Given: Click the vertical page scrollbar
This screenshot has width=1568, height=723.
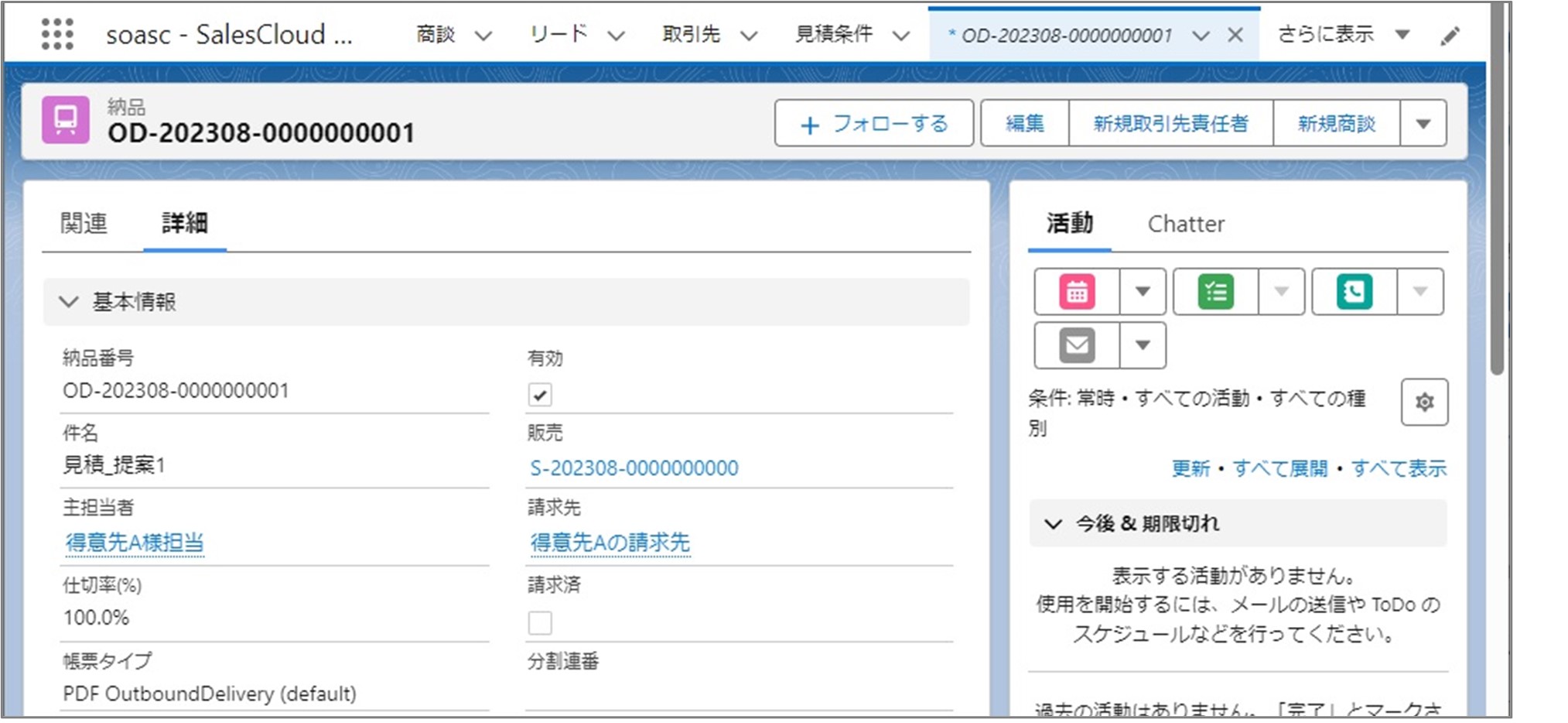Looking at the screenshot, I should coord(1498,188).
